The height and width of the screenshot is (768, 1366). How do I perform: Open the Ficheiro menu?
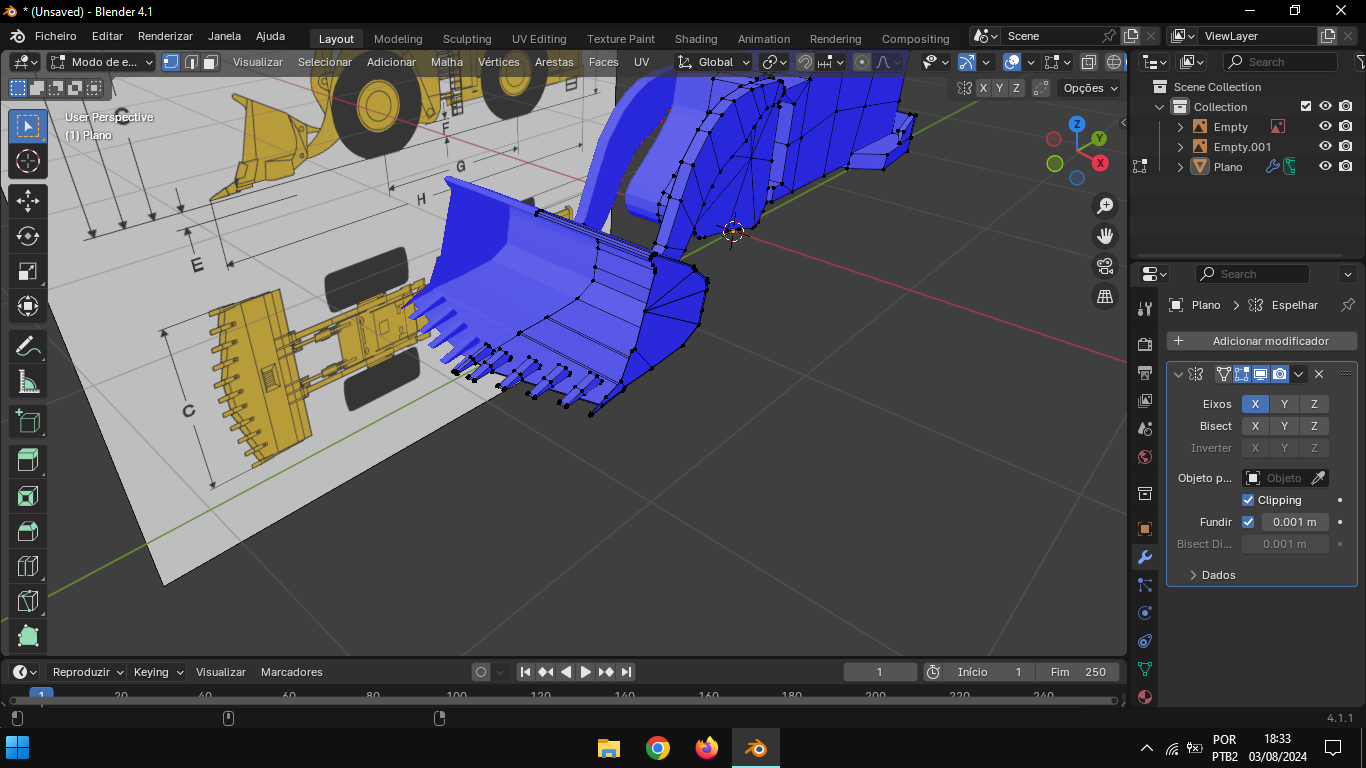(x=55, y=36)
